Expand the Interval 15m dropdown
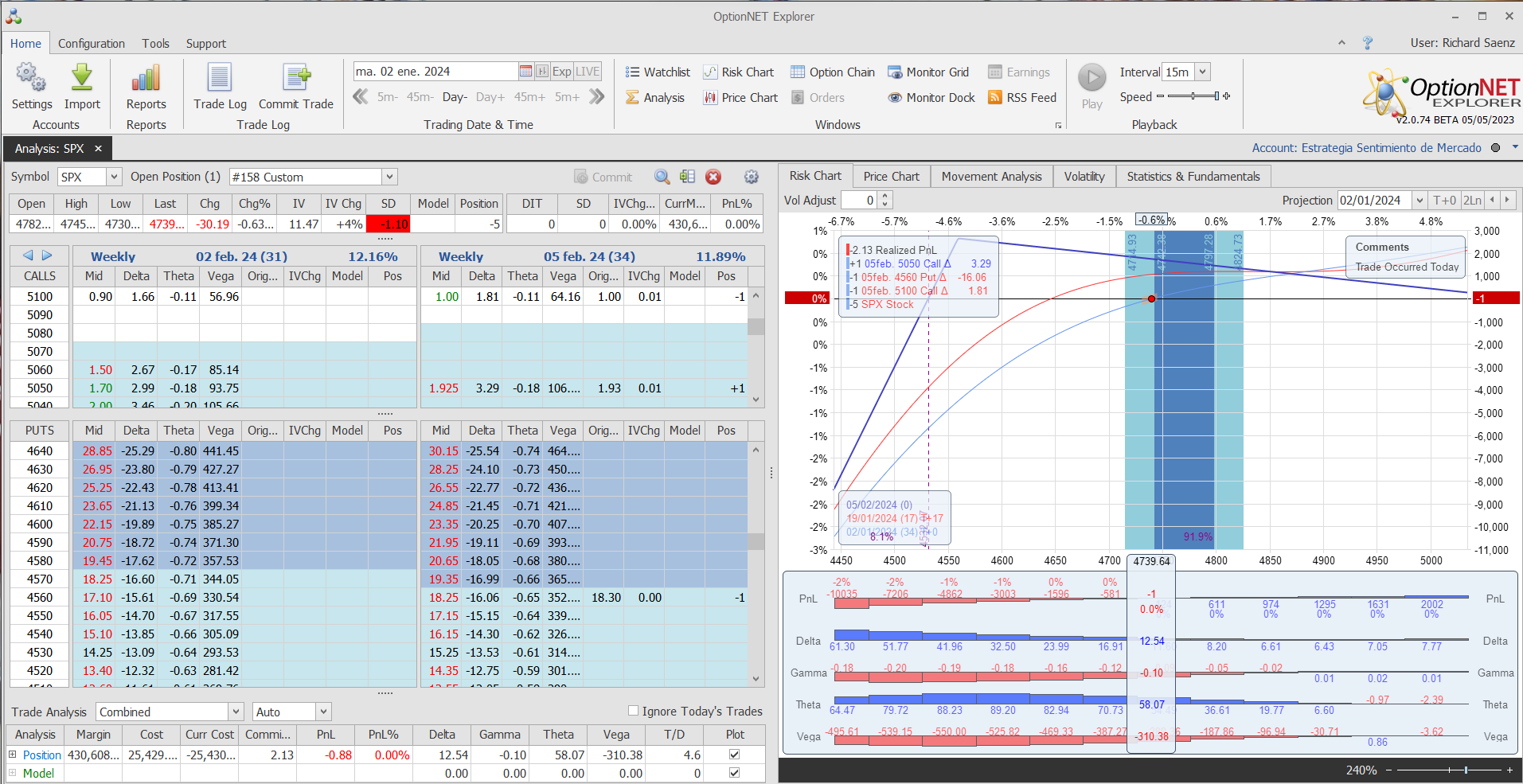 1202,72
